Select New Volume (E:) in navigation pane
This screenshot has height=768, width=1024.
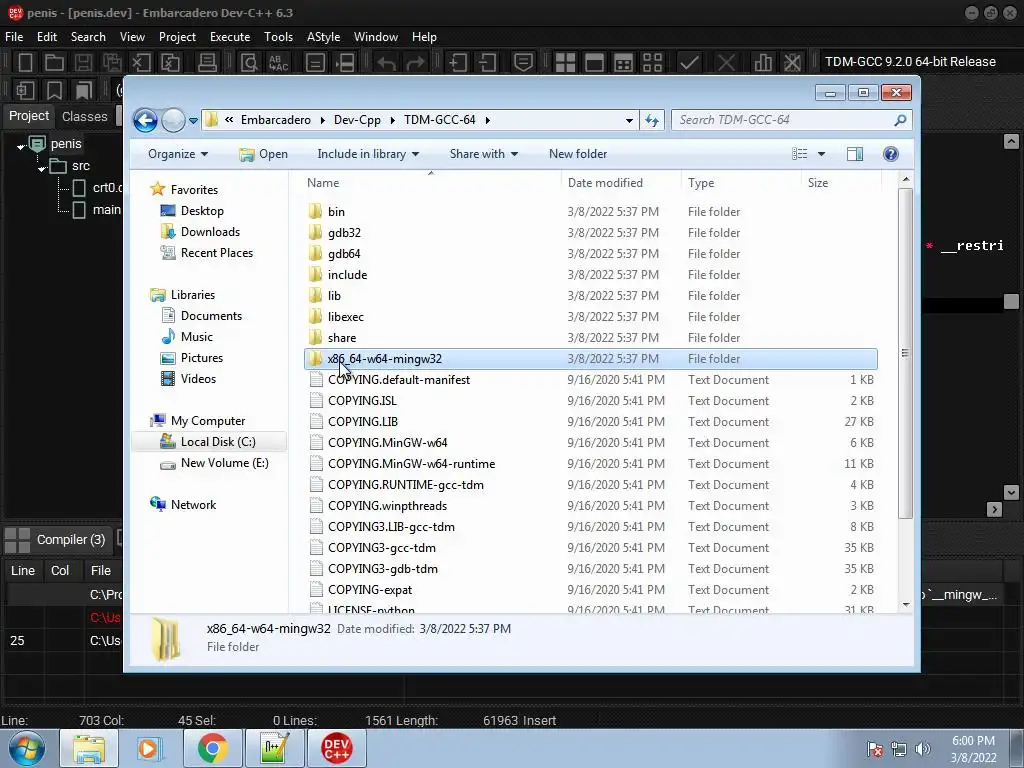click(224, 463)
